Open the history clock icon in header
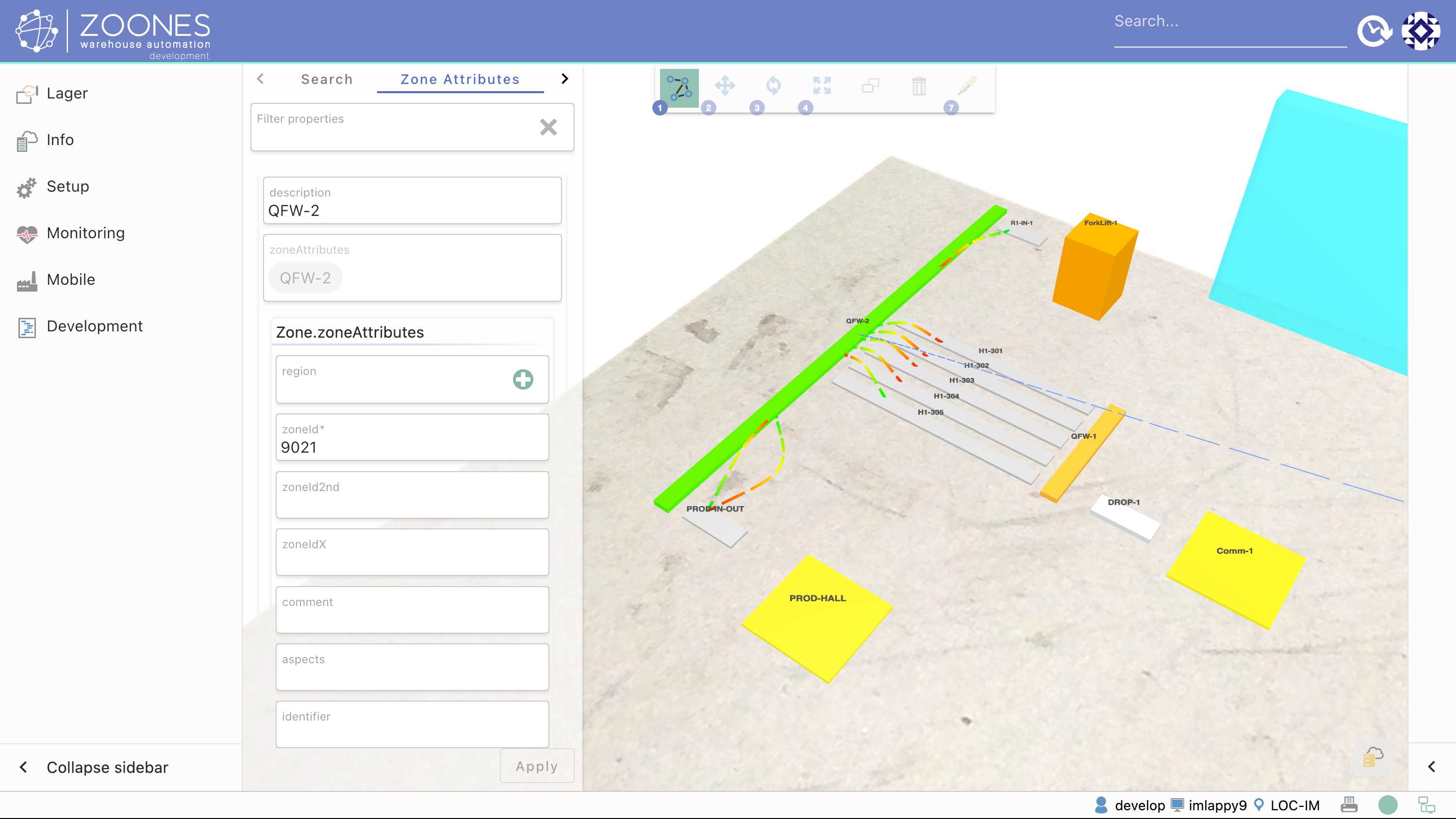The height and width of the screenshot is (819, 1456). pyautogui.click(x=1374, y=32)
